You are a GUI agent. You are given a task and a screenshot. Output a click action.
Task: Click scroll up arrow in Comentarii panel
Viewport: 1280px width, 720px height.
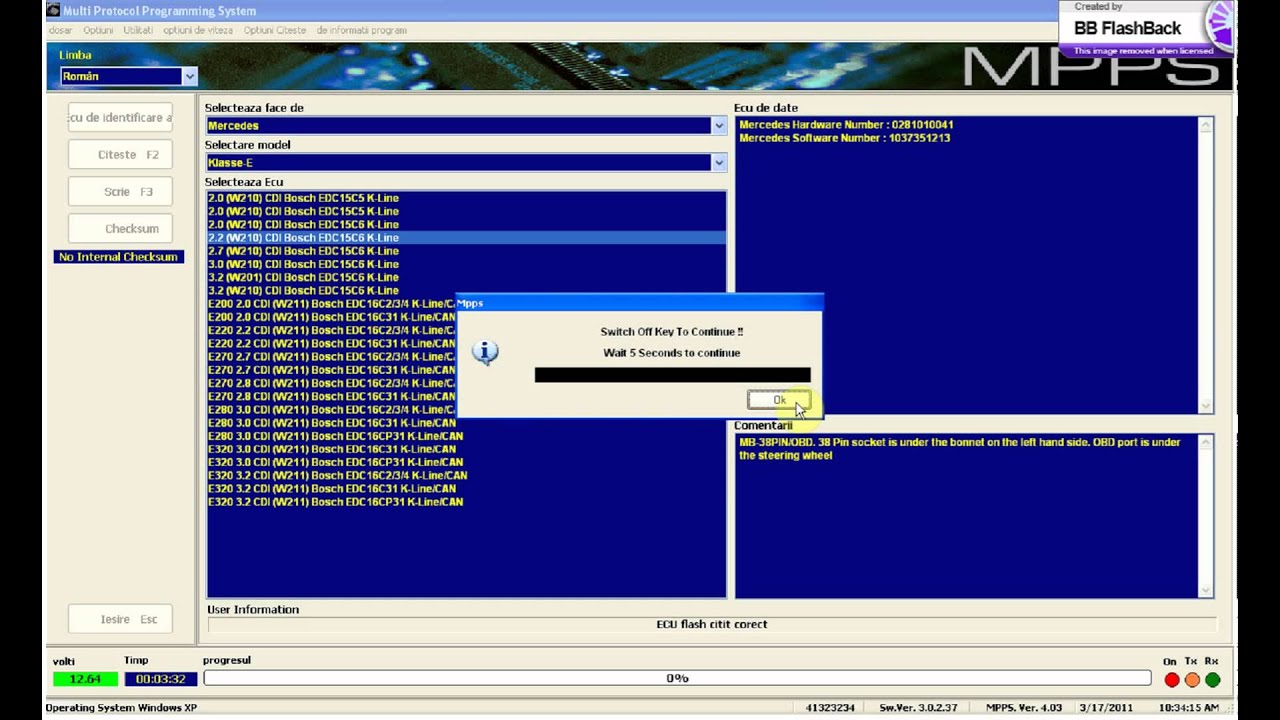tap(1205, 443)
